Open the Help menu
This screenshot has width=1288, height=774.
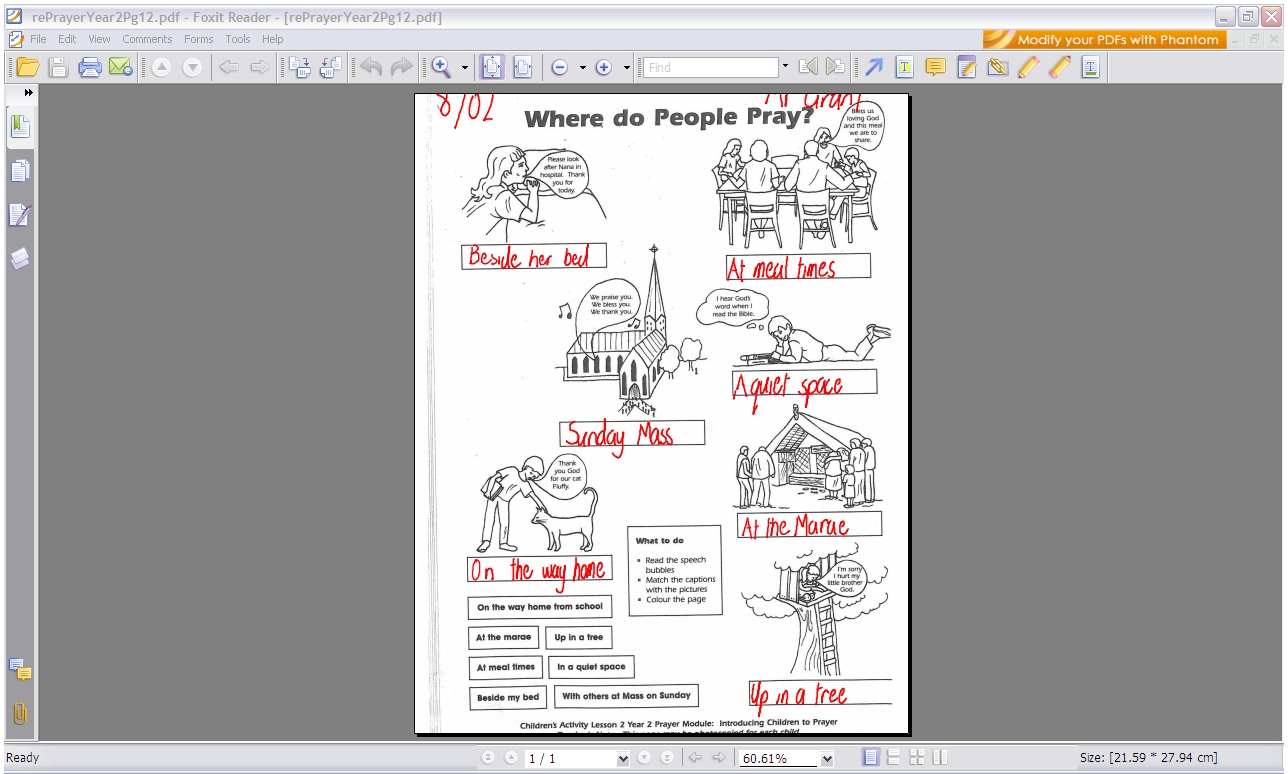(273, 39)
